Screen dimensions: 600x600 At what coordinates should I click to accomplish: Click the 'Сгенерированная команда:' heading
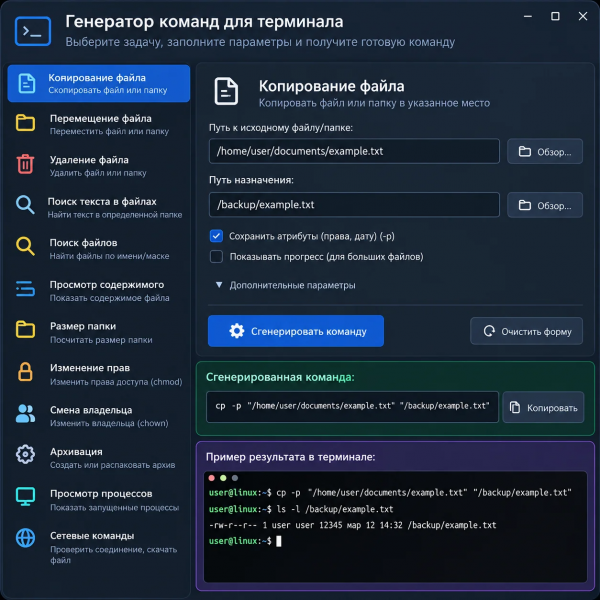[280, 377]
